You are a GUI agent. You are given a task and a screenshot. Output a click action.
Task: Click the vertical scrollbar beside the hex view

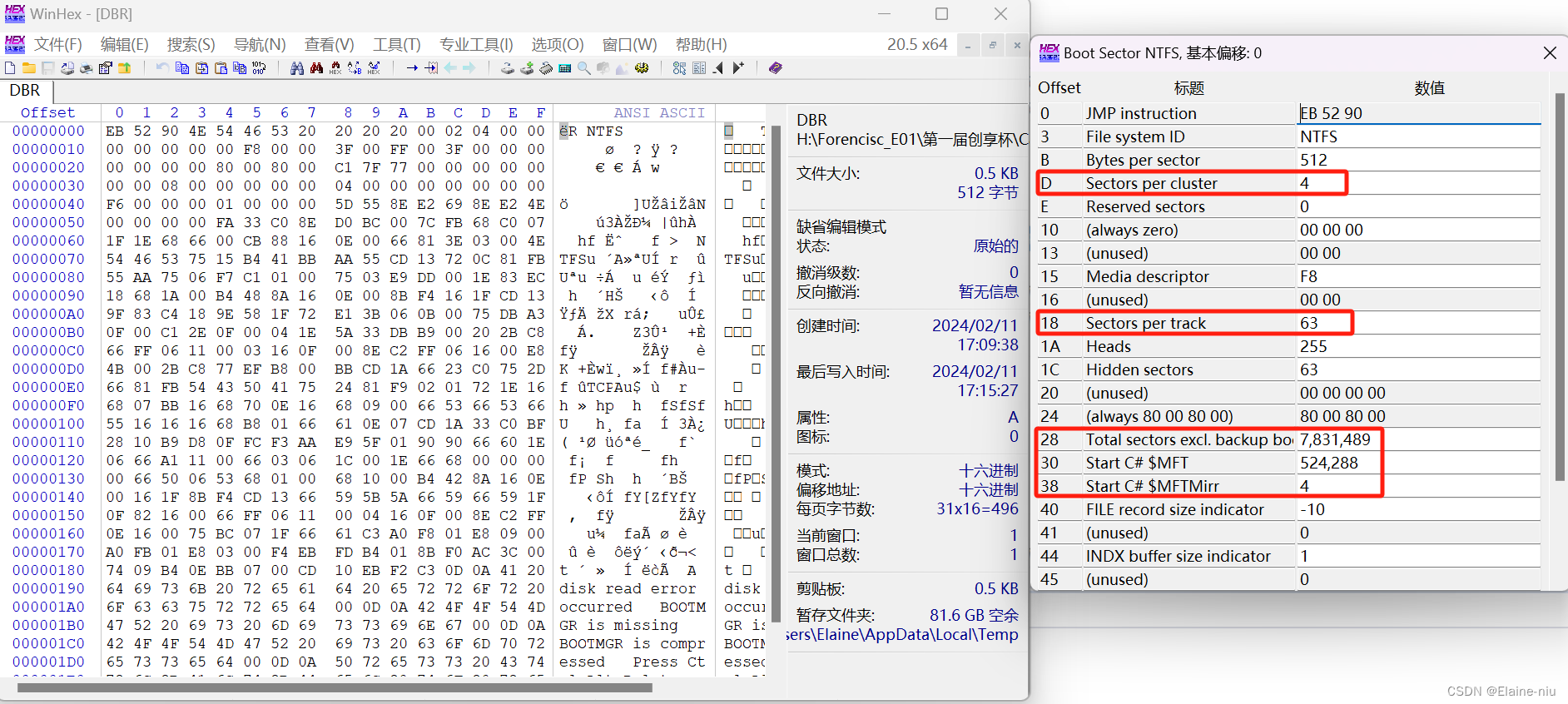tap(776, 374)
